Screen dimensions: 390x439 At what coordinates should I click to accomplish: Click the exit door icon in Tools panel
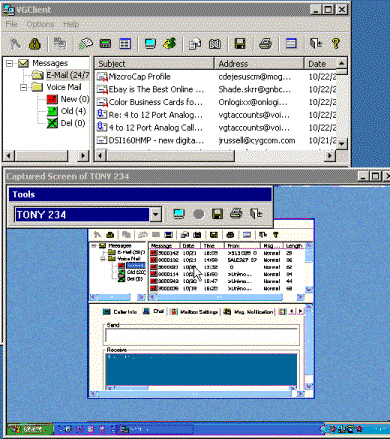click(256, 214)
